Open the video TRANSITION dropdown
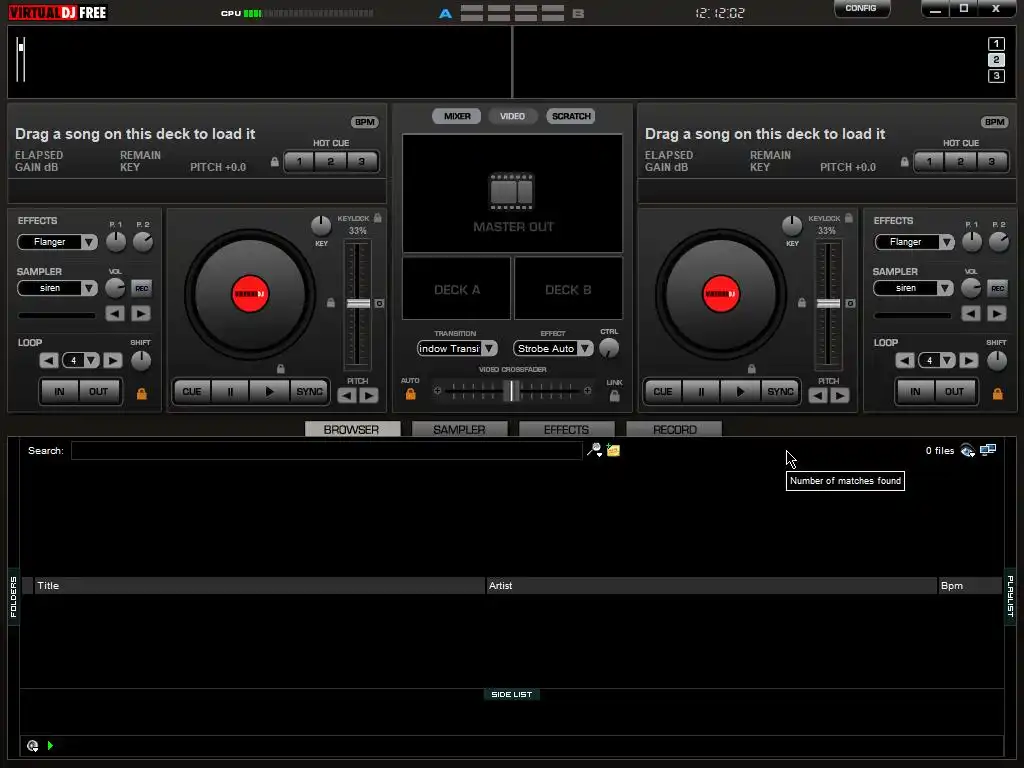 tap(489, 349)
